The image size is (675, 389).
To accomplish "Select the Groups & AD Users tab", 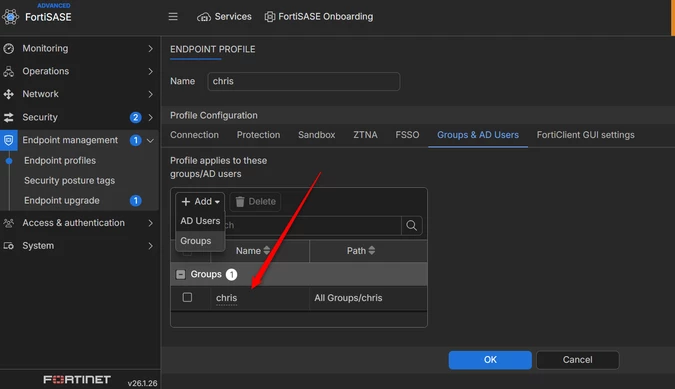I will pos(478,135).
